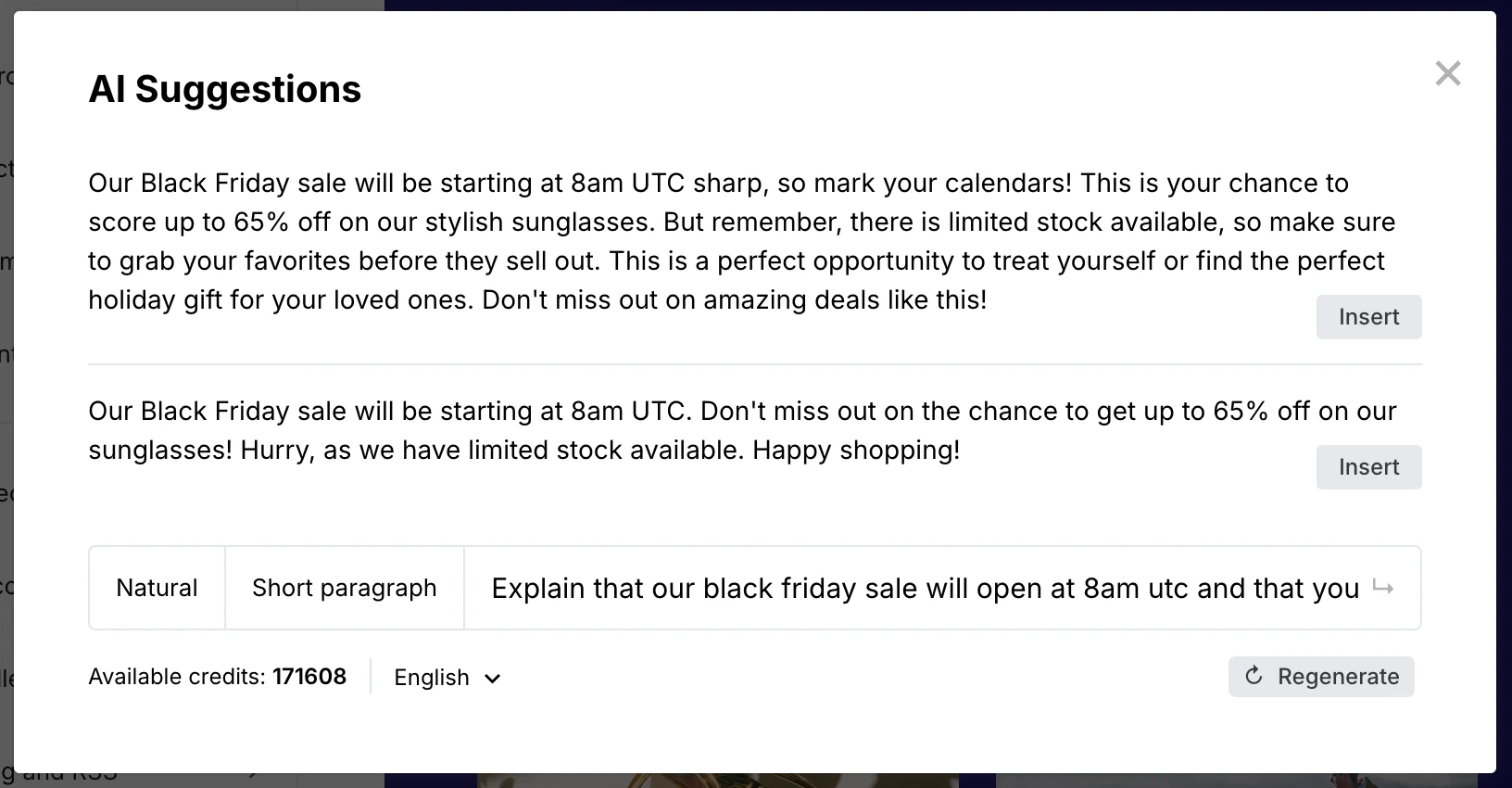
Task: Click the chevron next to English
Action: 493,679
